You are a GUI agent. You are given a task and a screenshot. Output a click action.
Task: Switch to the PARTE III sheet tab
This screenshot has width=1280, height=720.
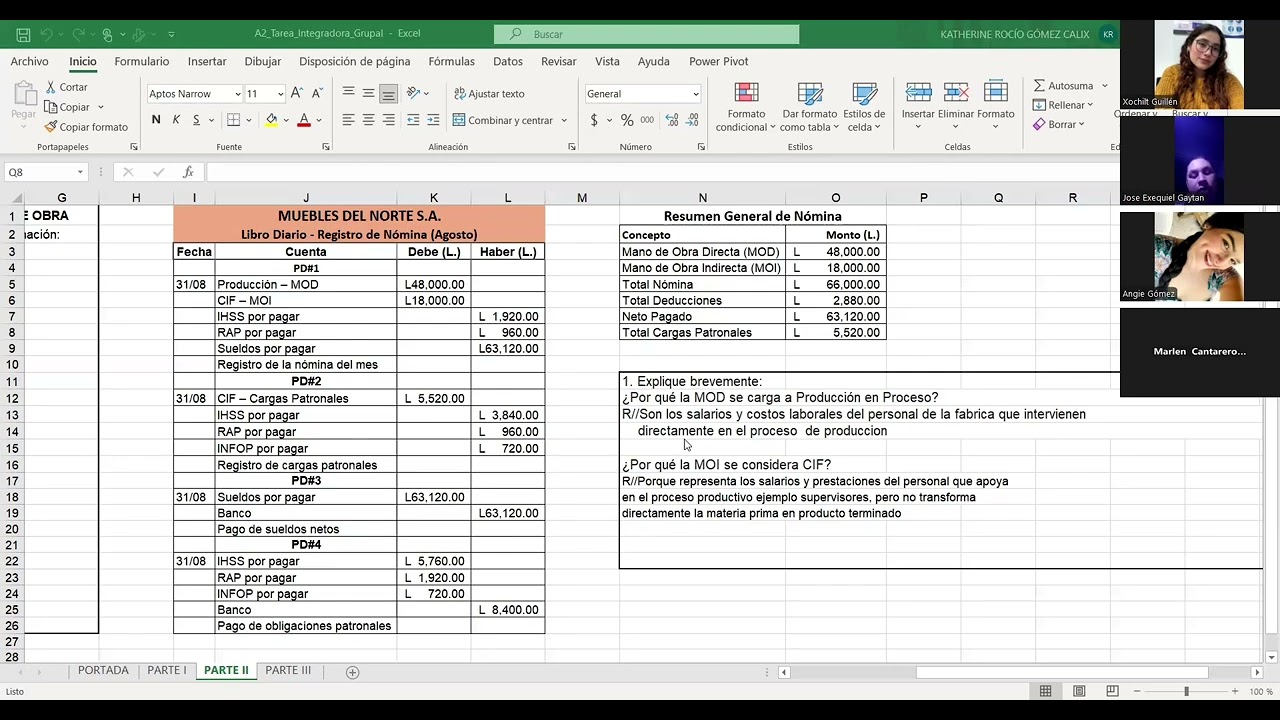coord(288,670)
